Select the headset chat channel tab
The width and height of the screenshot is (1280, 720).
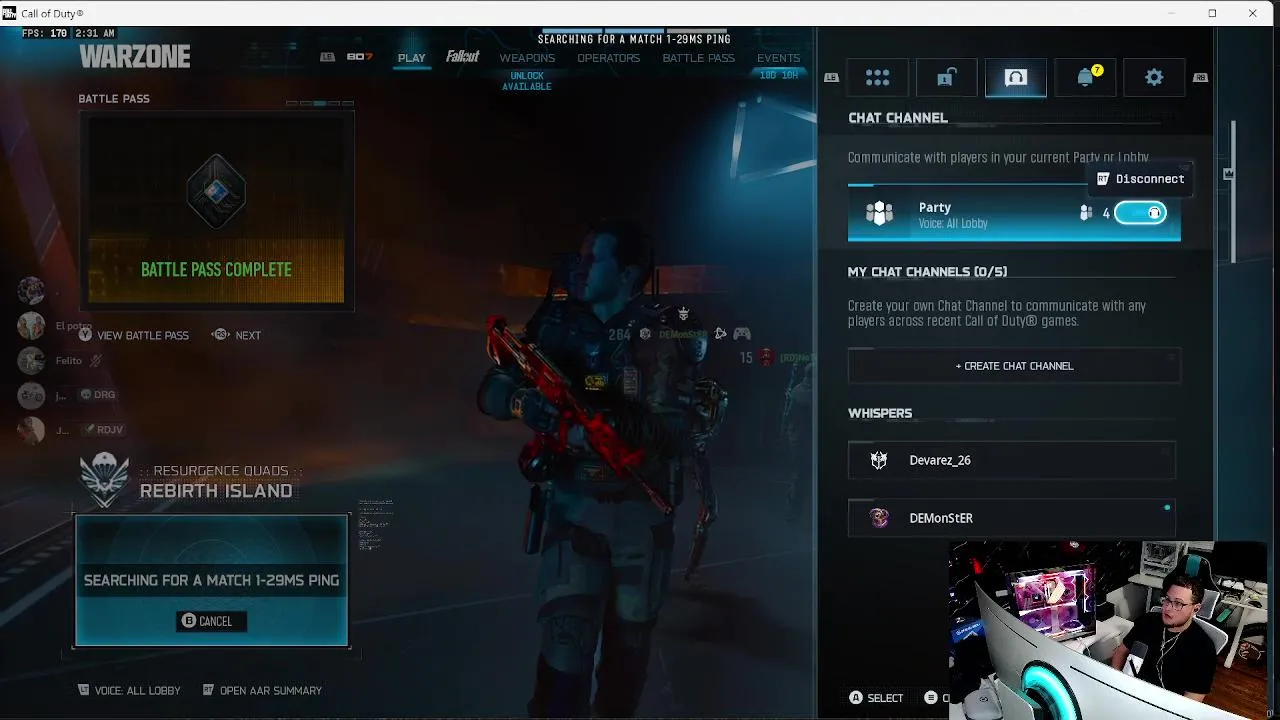(x=1016, y=78)
